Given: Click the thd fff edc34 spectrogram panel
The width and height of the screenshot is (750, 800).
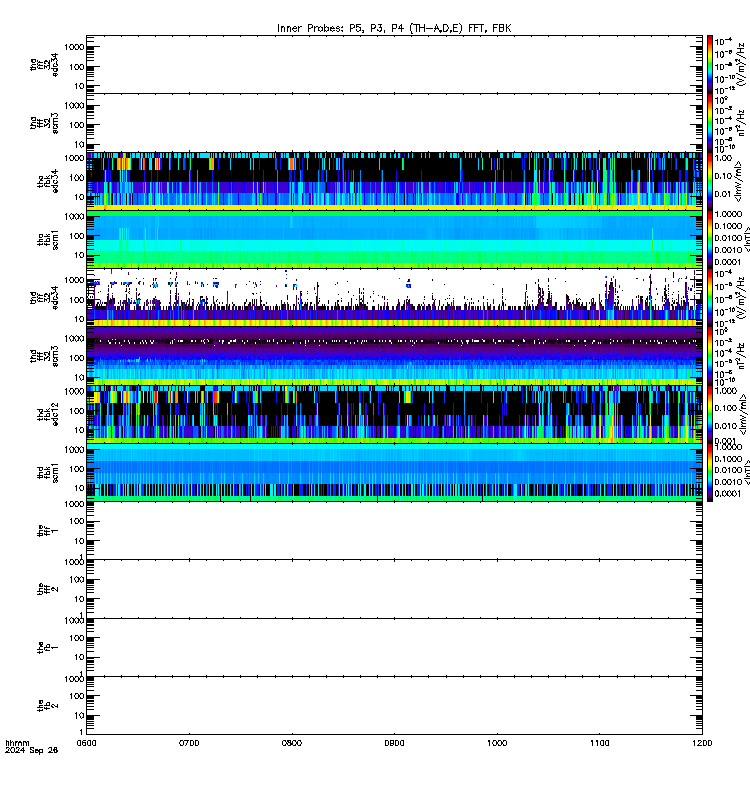Looking at the screenshot, I should point(394,297).
